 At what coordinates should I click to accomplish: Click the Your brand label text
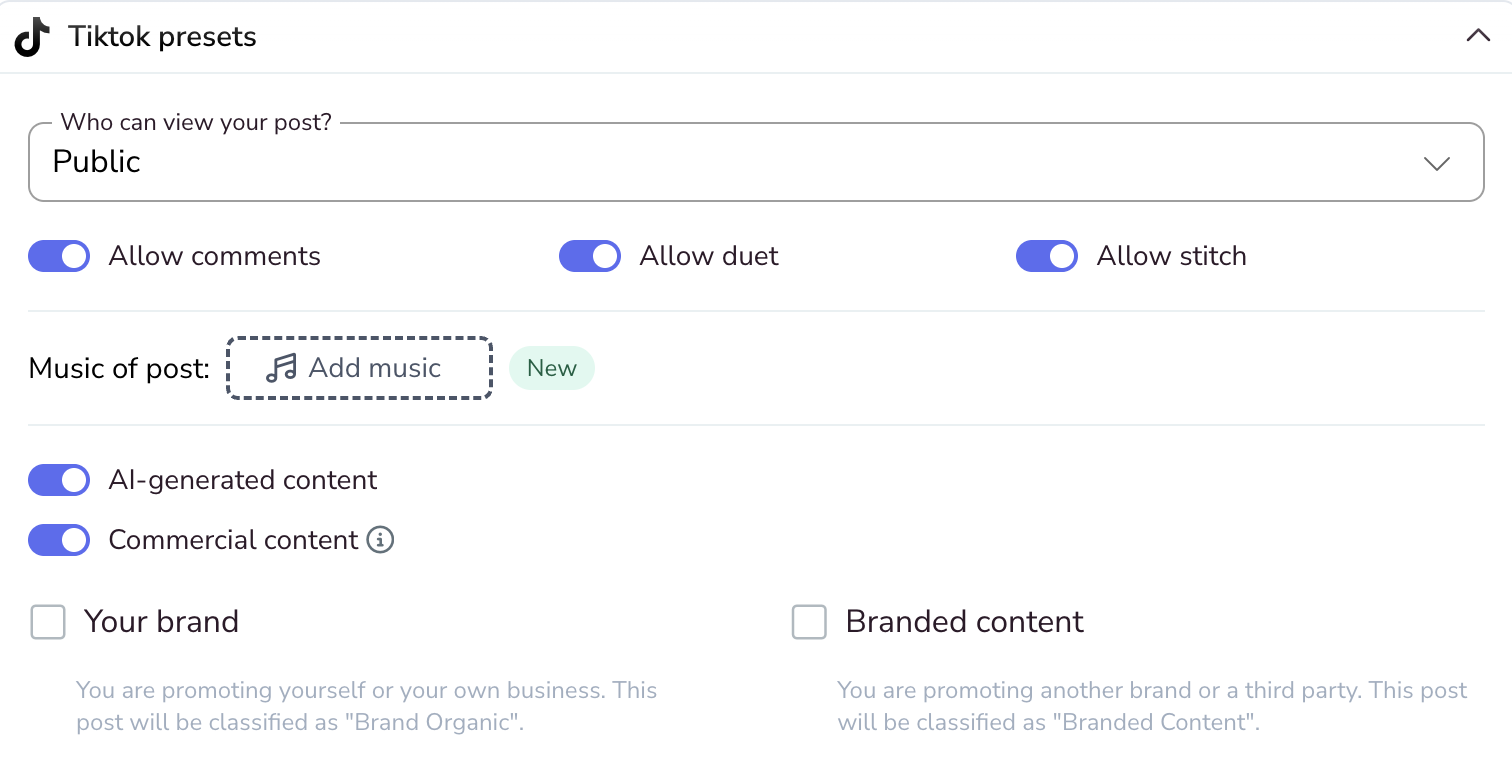pyautogui.click(x=161, y=622)
